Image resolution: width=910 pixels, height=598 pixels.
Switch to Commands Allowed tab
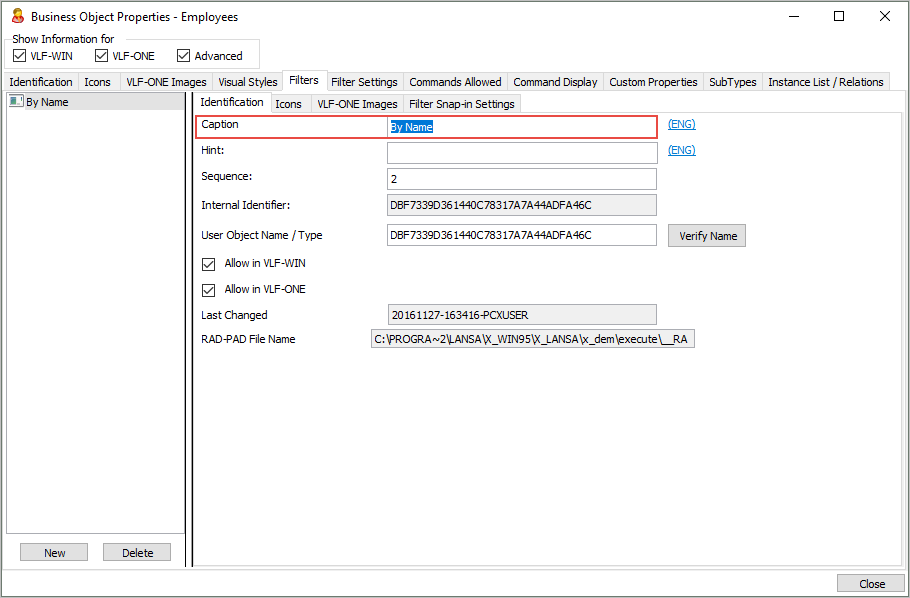(455, 82)
